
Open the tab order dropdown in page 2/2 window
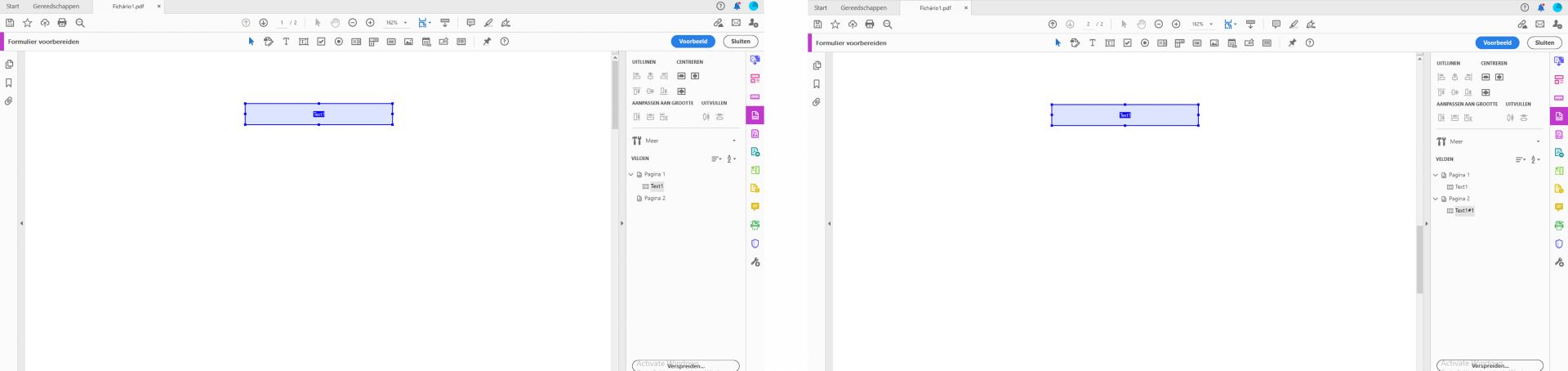(x=1521, y=159)
